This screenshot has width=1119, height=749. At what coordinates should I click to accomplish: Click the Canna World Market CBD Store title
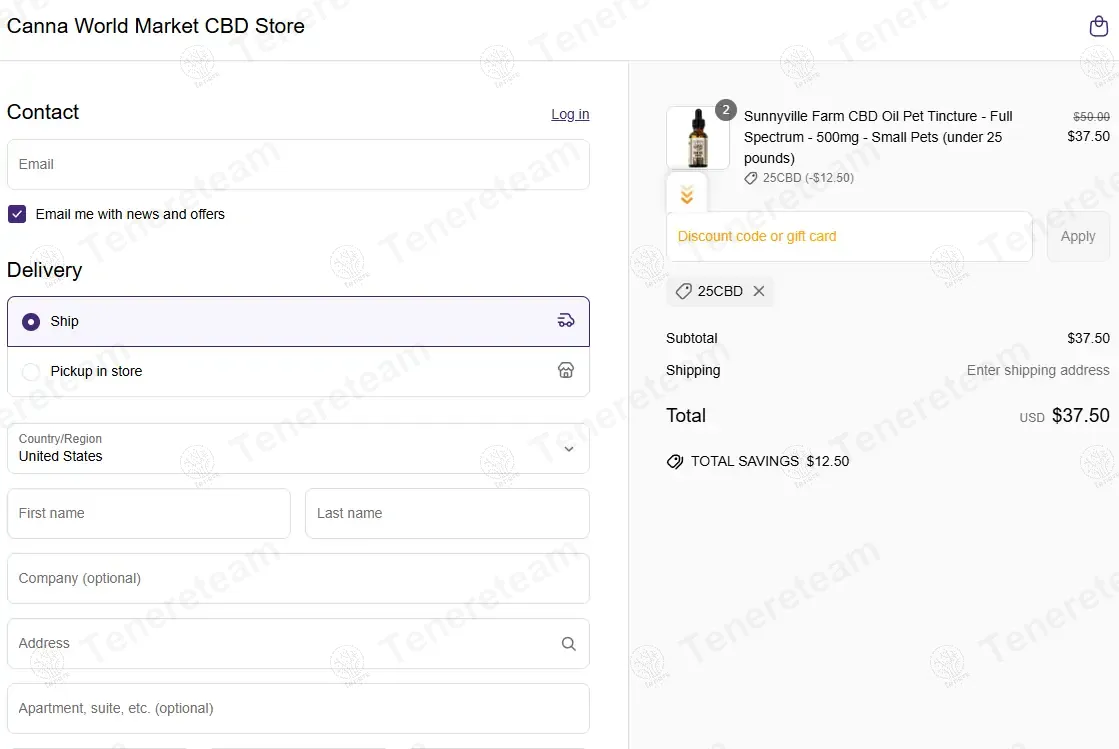[x=156, y=27]
